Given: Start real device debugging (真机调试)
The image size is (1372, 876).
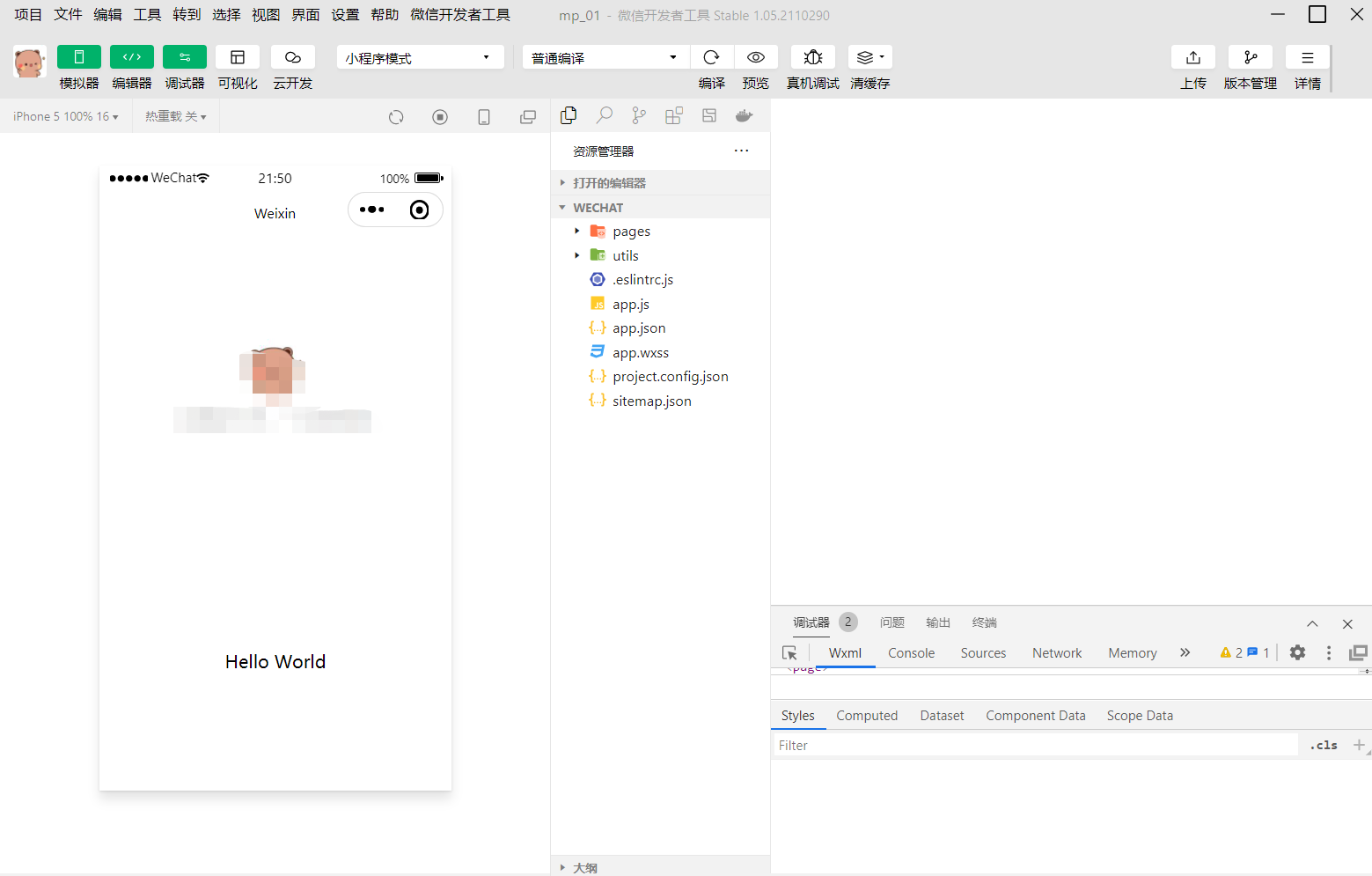Looking at the screenshot, I should pos(813,57).
